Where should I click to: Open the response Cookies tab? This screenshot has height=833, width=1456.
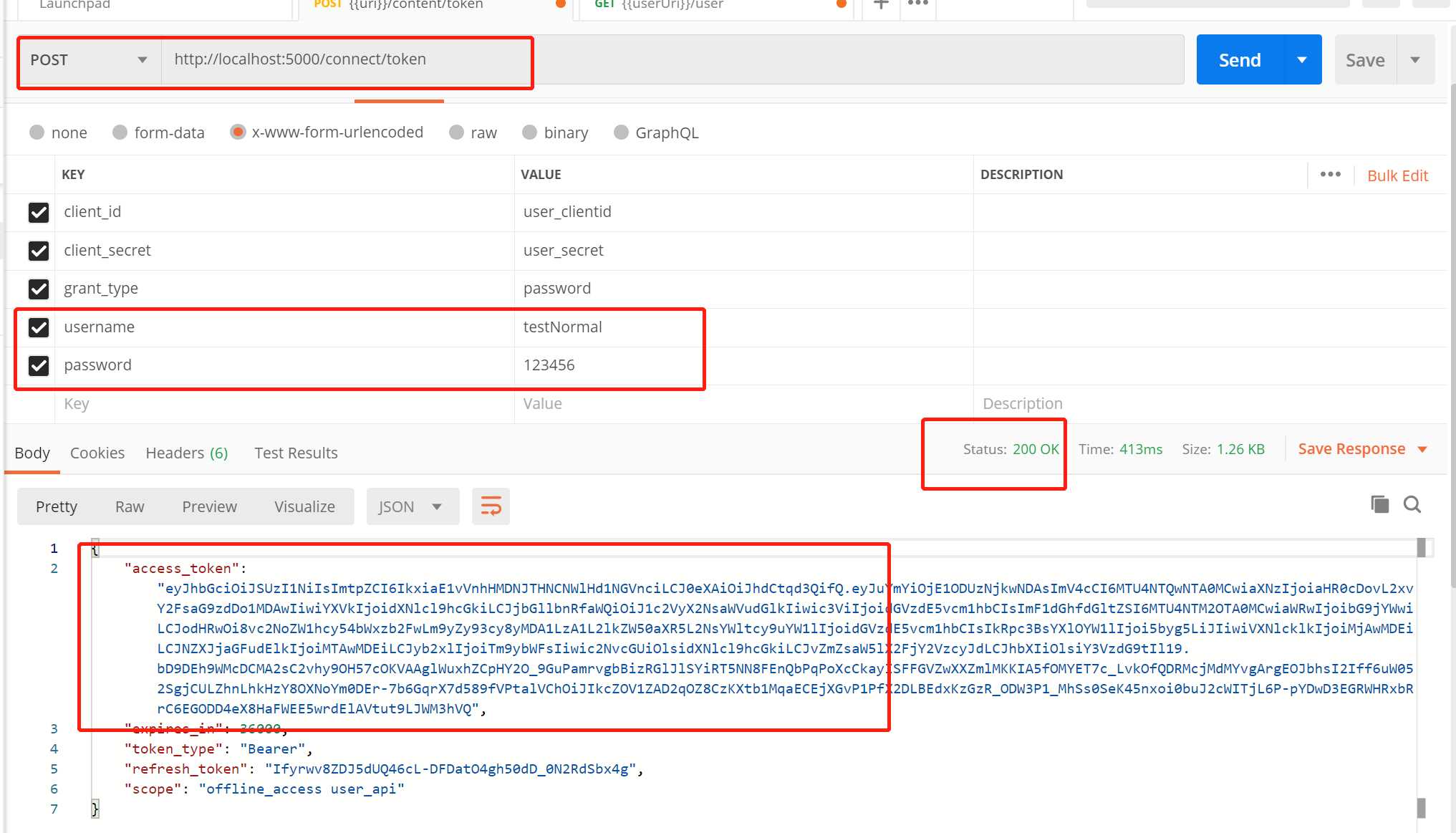pyautogui.click(x=97, y=453)
